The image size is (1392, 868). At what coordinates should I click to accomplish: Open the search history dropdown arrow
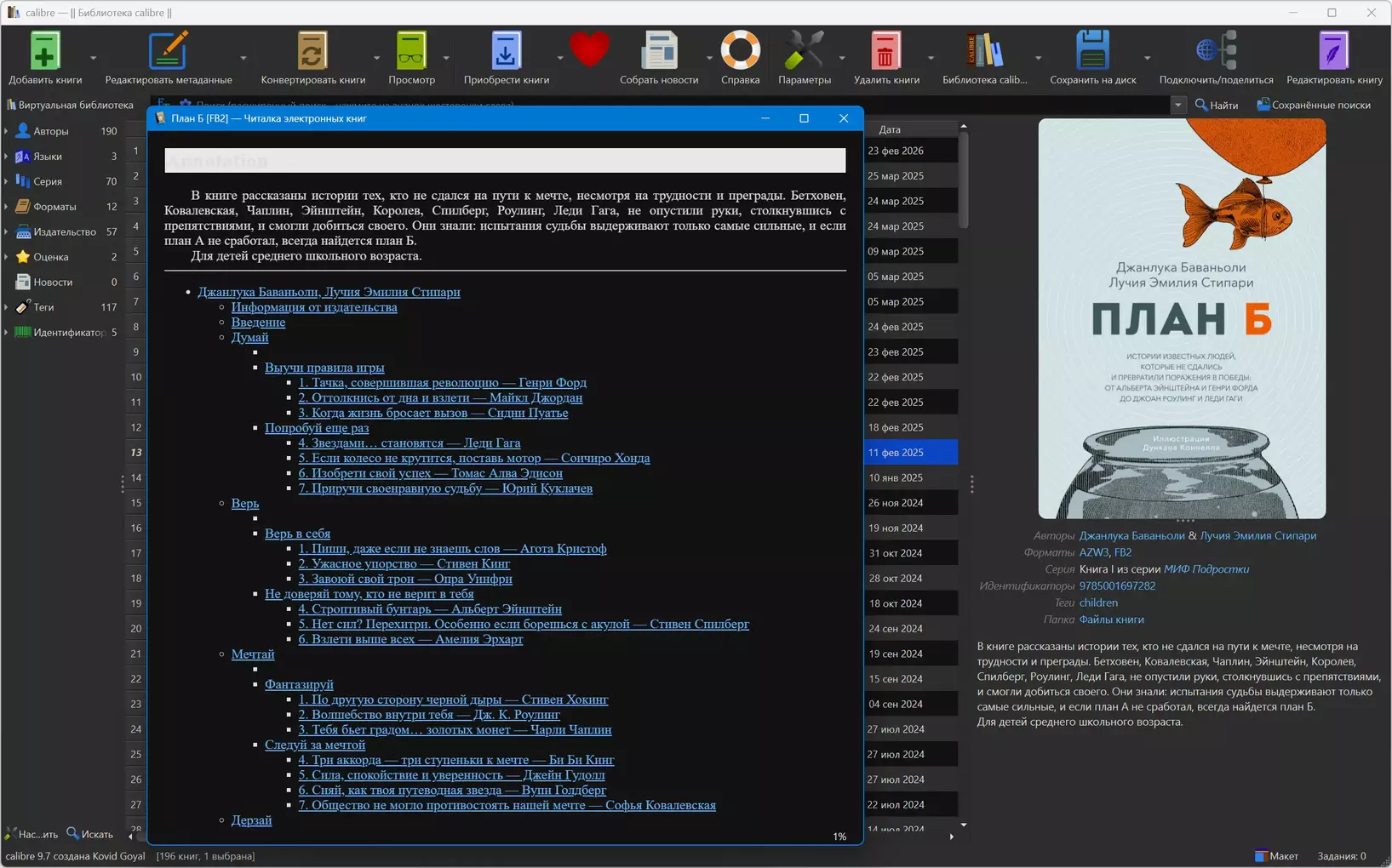click(1177, 106)
